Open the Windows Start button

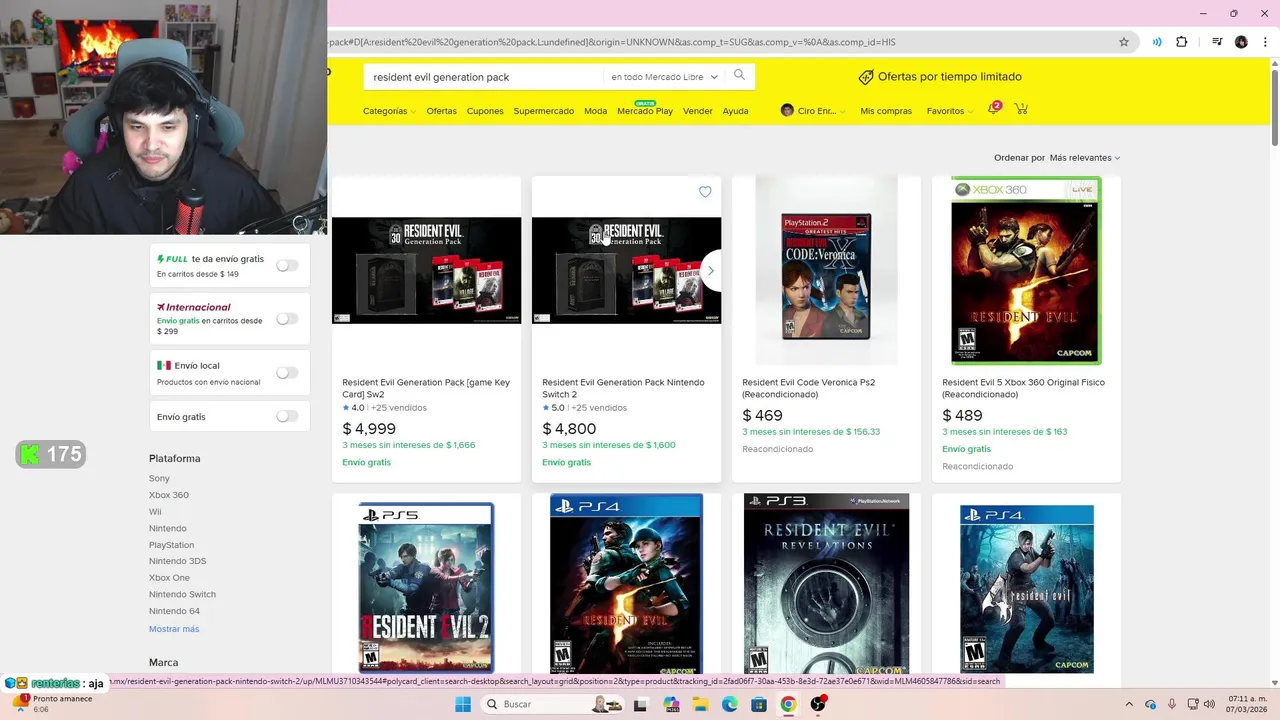click(x=463, y=704)
